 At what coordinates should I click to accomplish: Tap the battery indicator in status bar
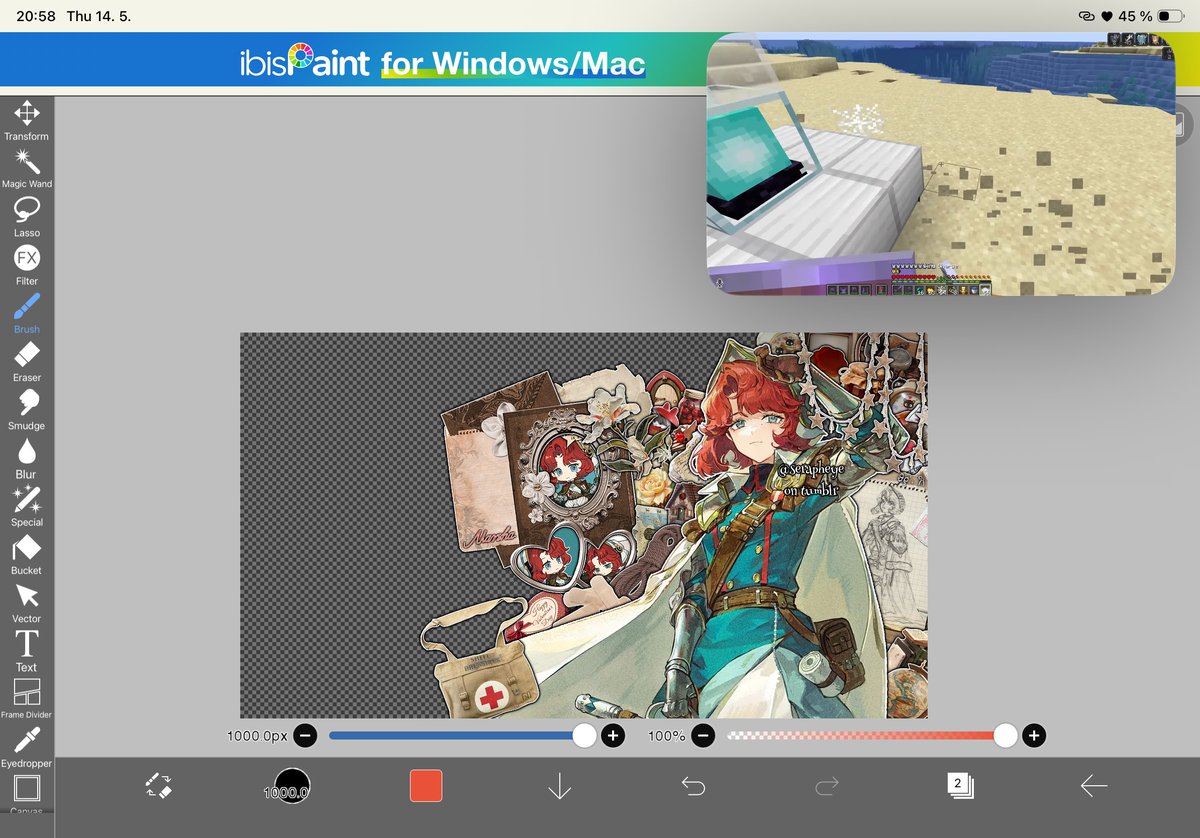pyautogui.click(x=1169, y=17)
